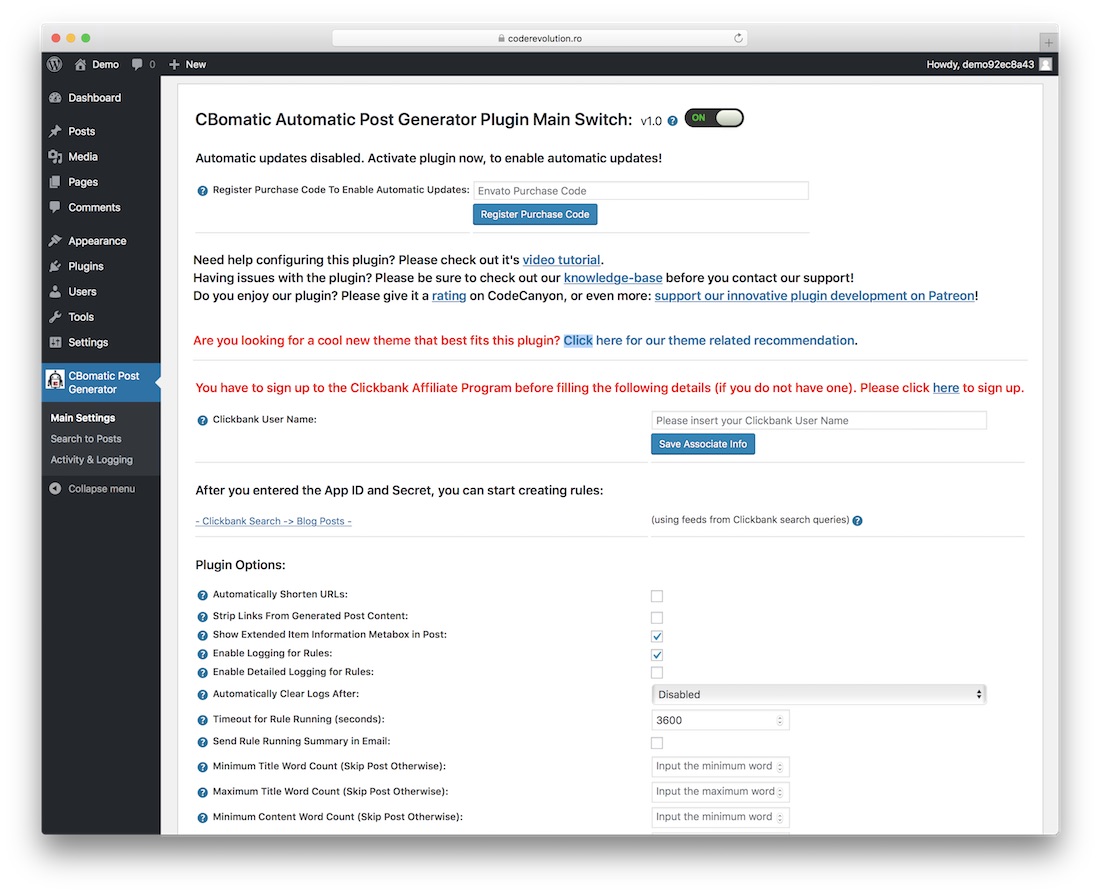Focus the Envato Purchase Code field
The width and height of the screenshot is (1100, 894).
tap(640, 190)
